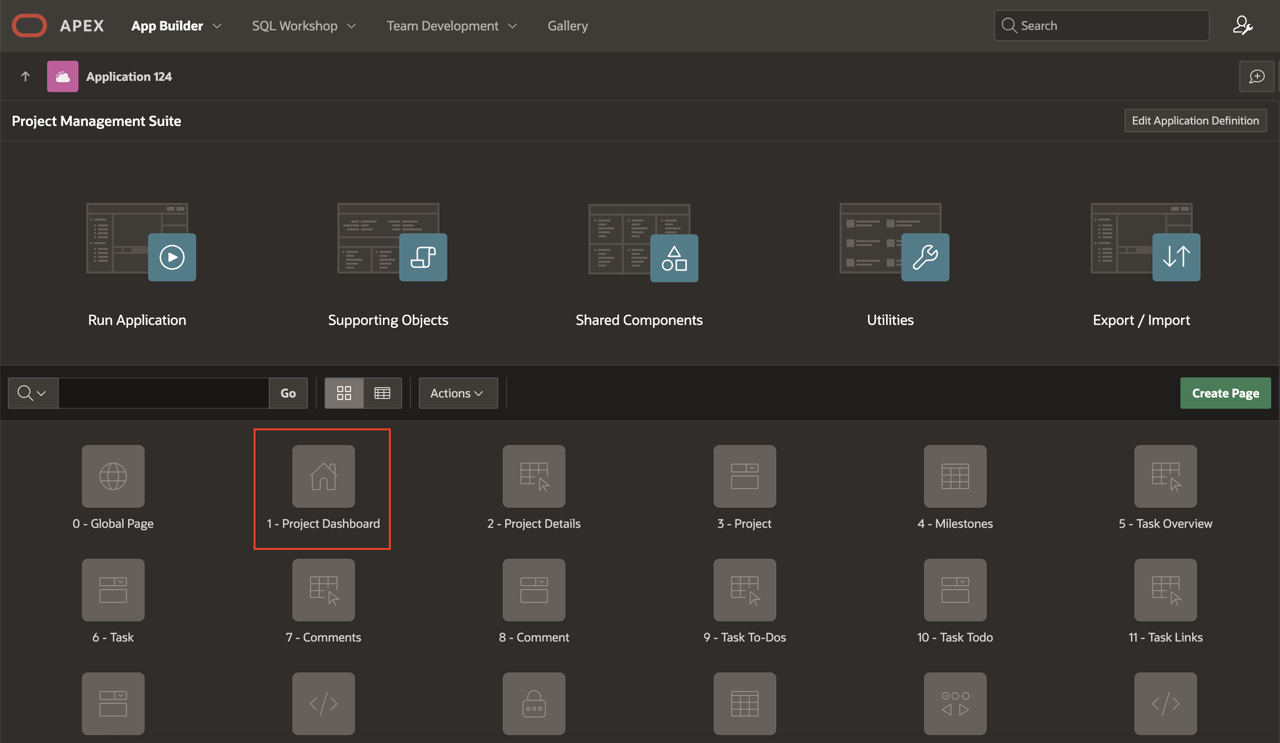The height and width of the screenshot is (743, 1280).
Task: Expand the App Builder menu
Action: (x=176, y=26)
